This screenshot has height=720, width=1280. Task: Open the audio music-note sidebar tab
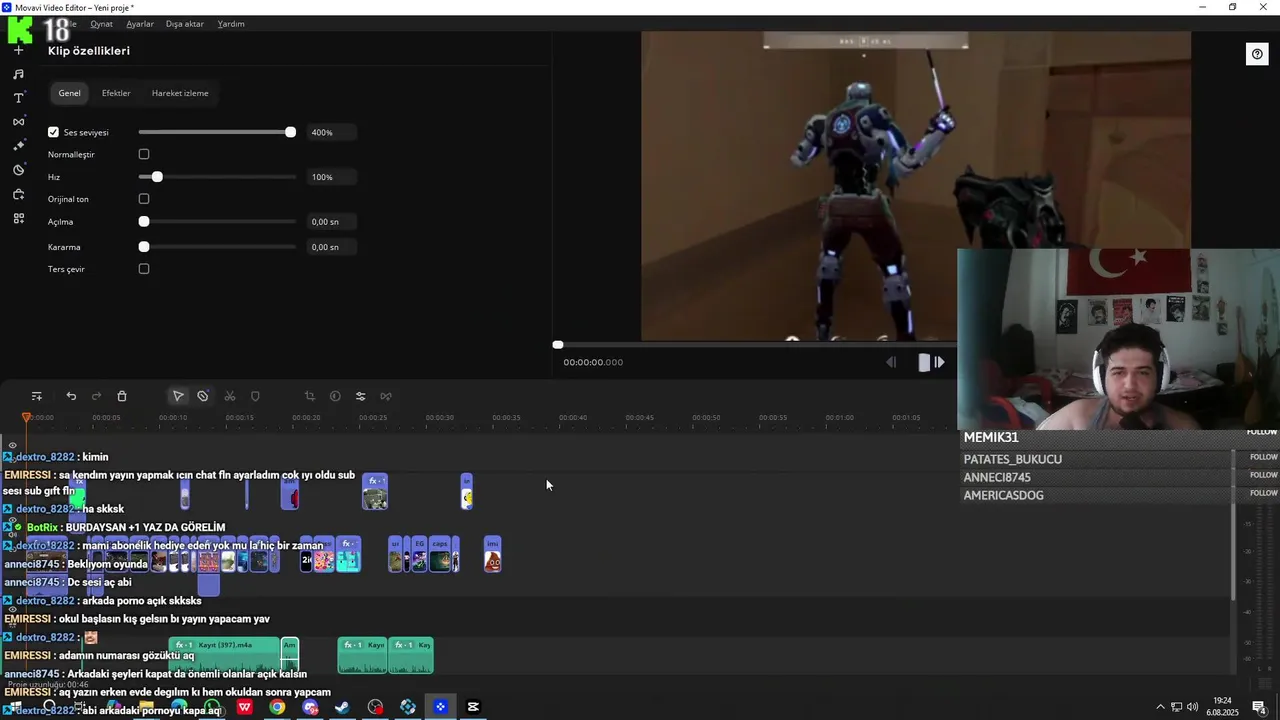[18, 74]
